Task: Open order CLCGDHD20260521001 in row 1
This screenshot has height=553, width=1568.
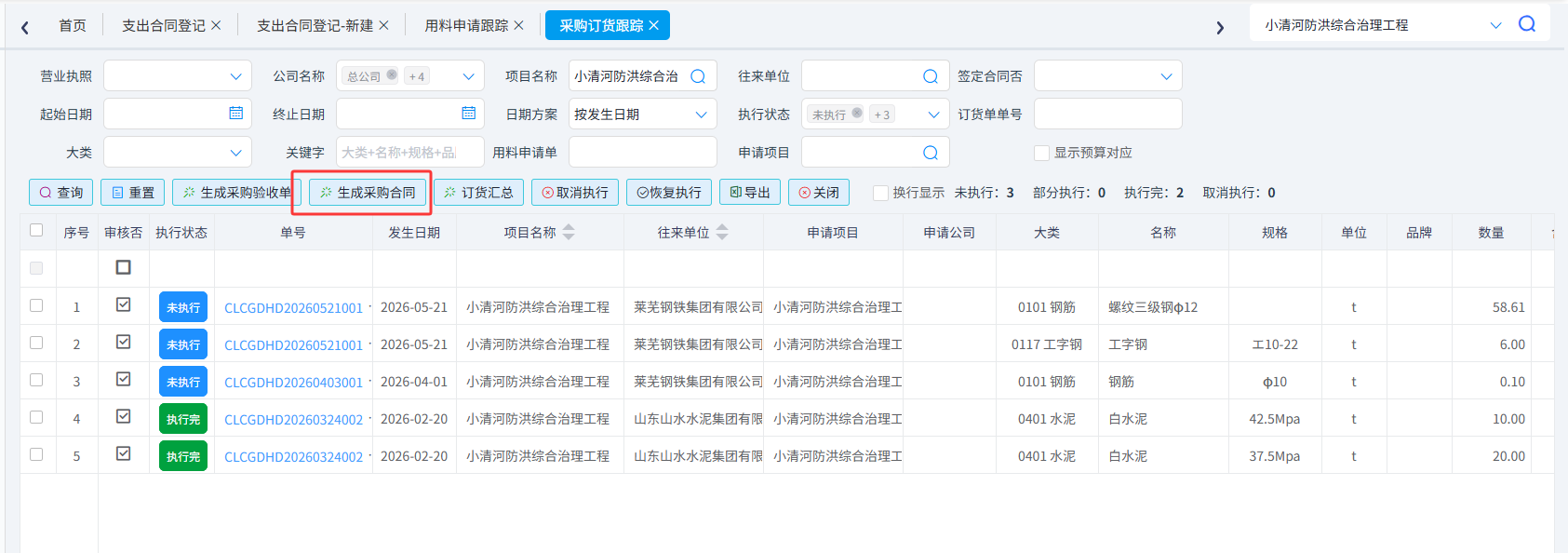Action: pos(293,307)
